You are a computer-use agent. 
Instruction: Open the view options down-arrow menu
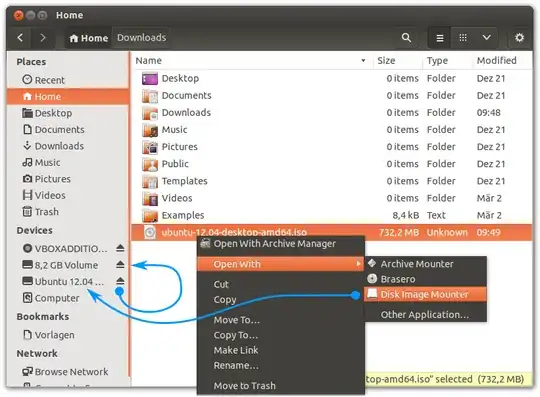pyautogui.click(x=486, y=38)
